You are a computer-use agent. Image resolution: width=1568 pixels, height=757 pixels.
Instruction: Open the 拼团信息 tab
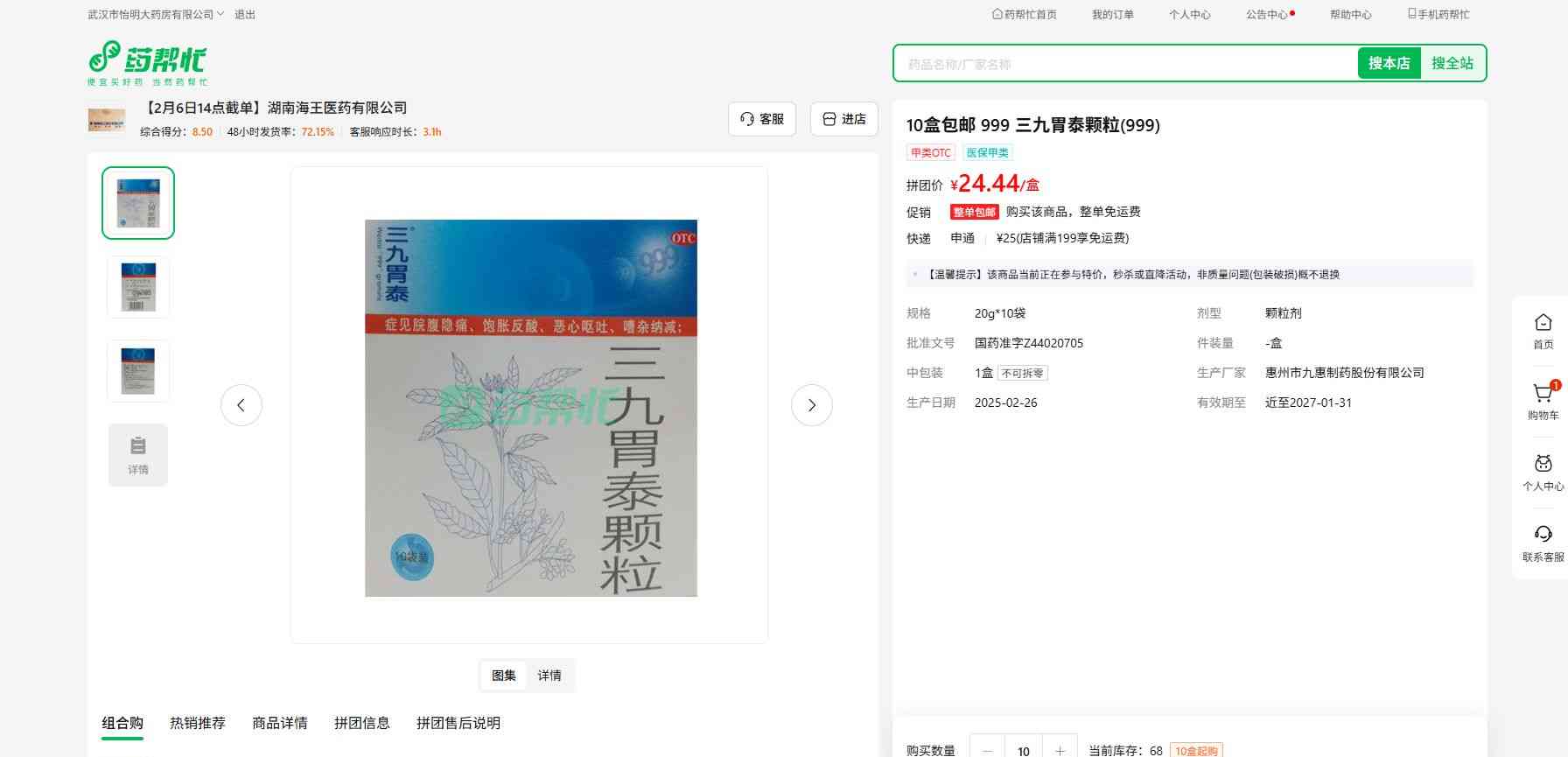(361, 723)
